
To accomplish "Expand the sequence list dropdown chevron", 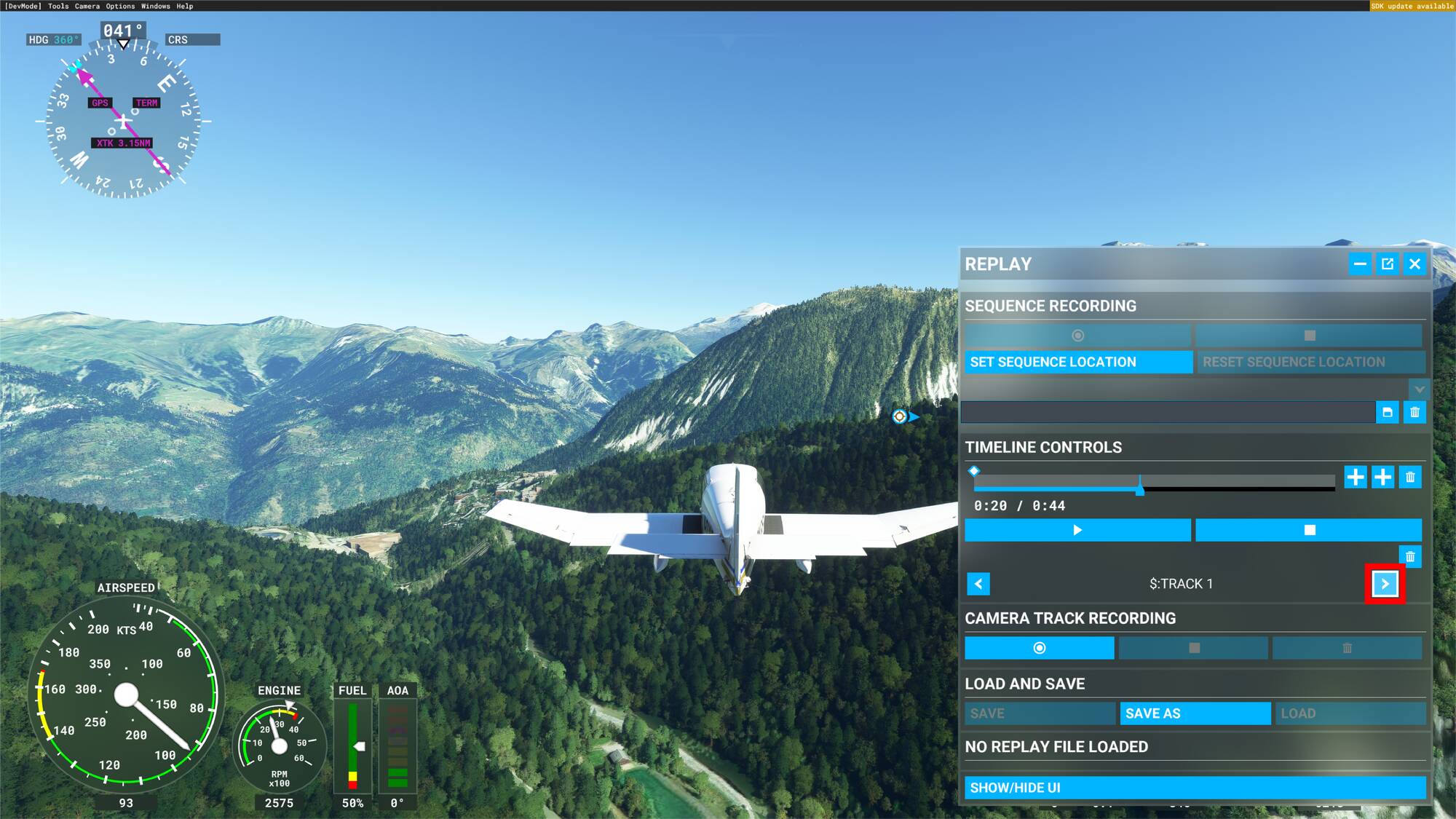I will point(1419,389).
